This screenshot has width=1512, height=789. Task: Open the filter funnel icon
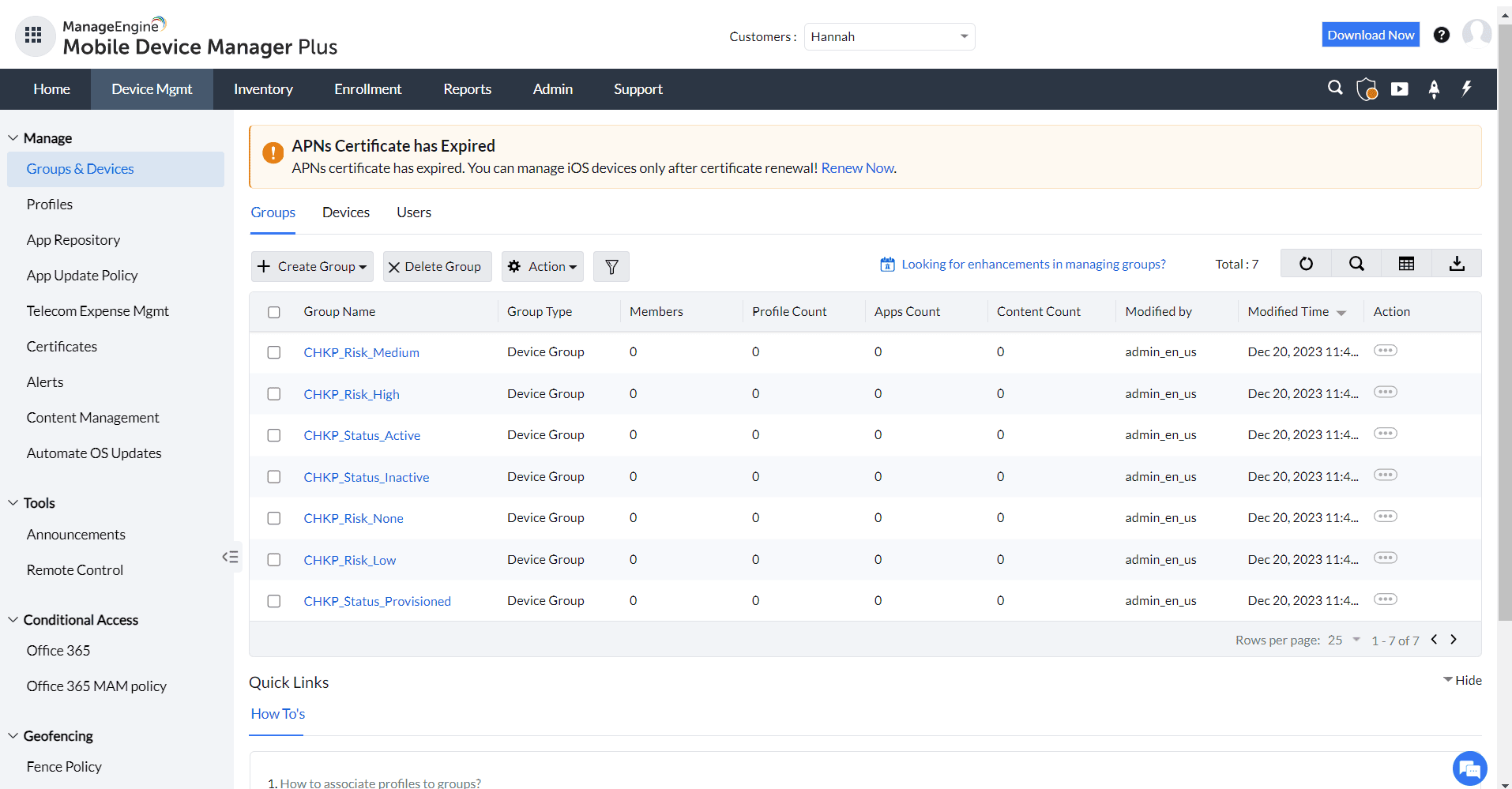coord(611,267)
